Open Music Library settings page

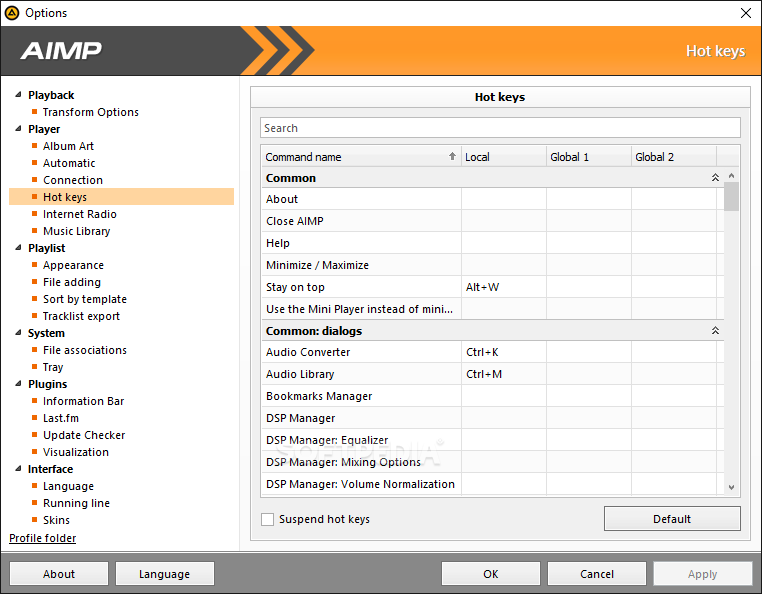(77, 231)
